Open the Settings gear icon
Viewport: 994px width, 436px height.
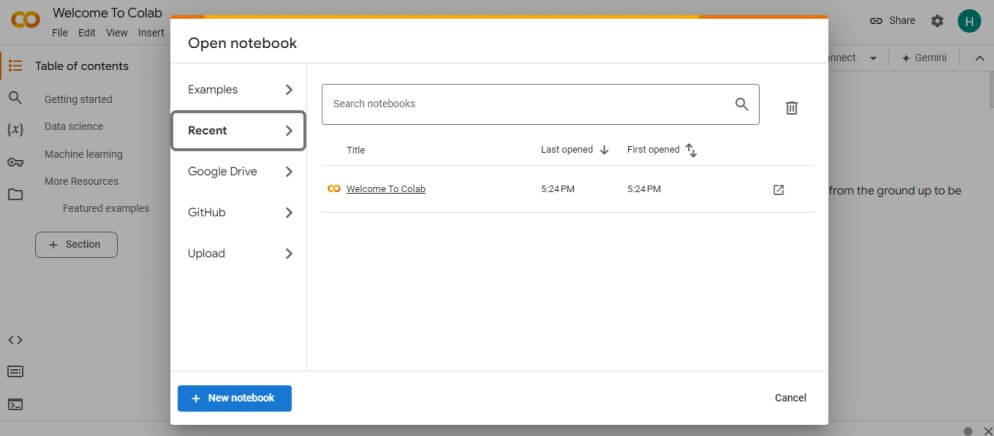[x=937, y=21]
